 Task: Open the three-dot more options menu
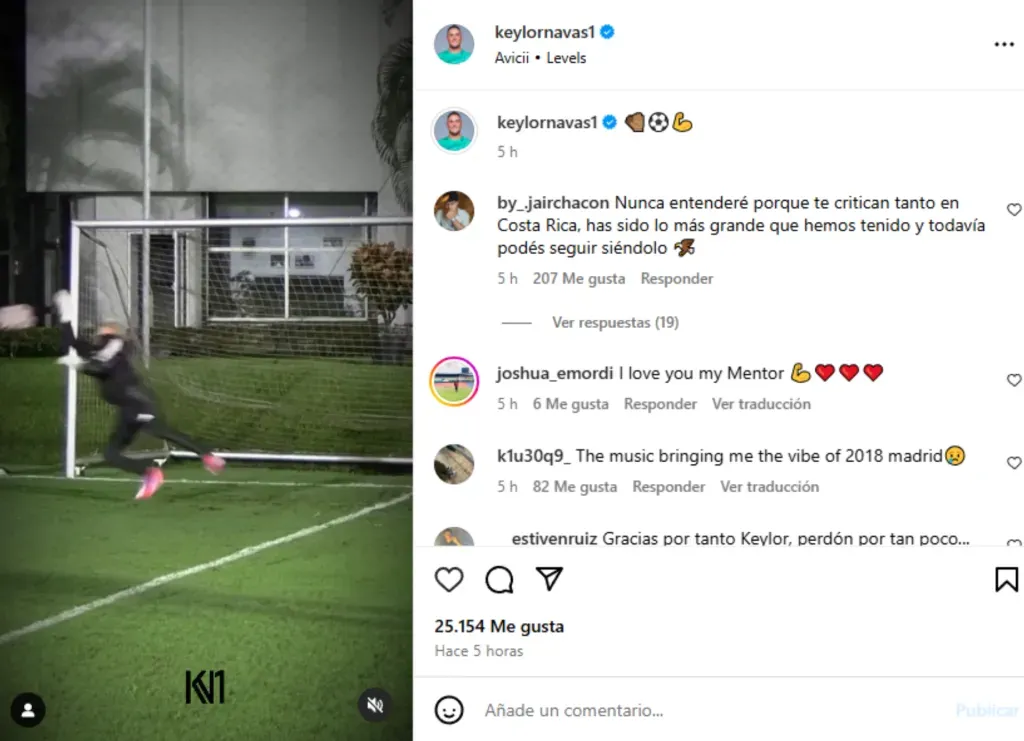(x=1004, y=44)
